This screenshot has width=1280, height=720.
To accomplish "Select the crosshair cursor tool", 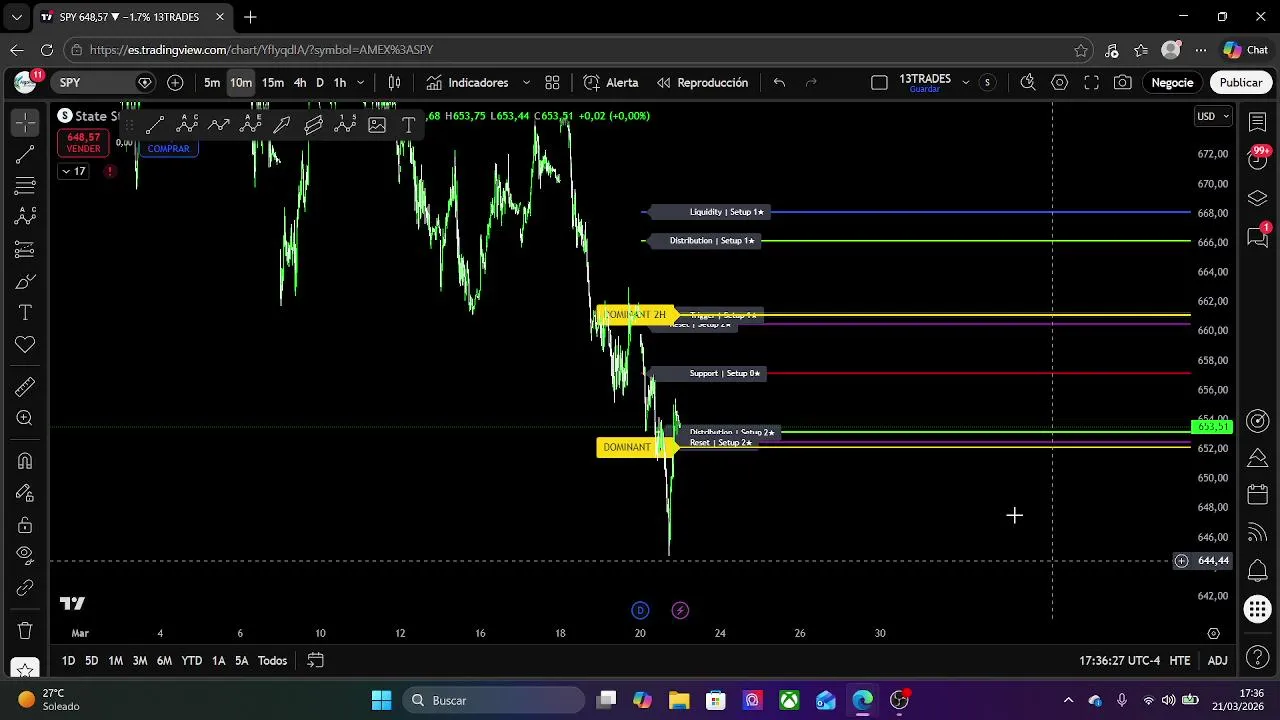I will [x=25, y=122].
